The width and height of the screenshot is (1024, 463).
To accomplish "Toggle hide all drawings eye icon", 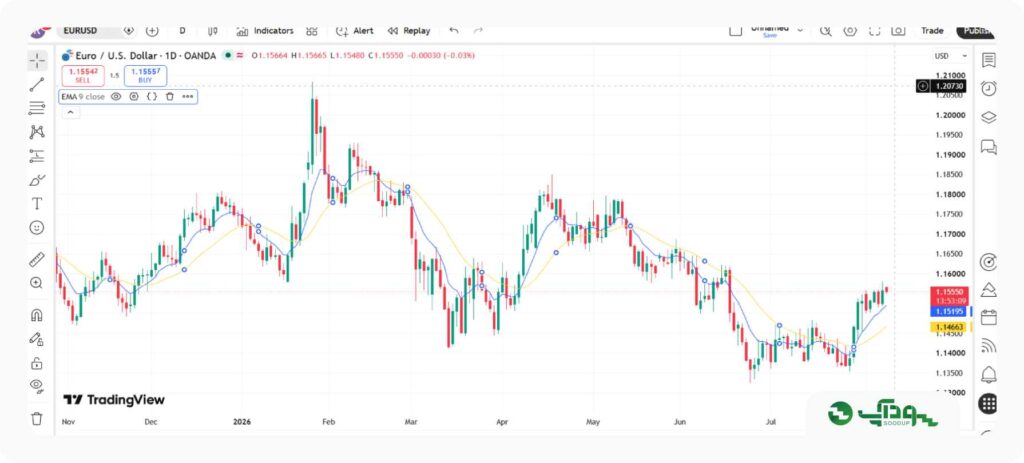I will pyautogui.click(x=37, y=387).
